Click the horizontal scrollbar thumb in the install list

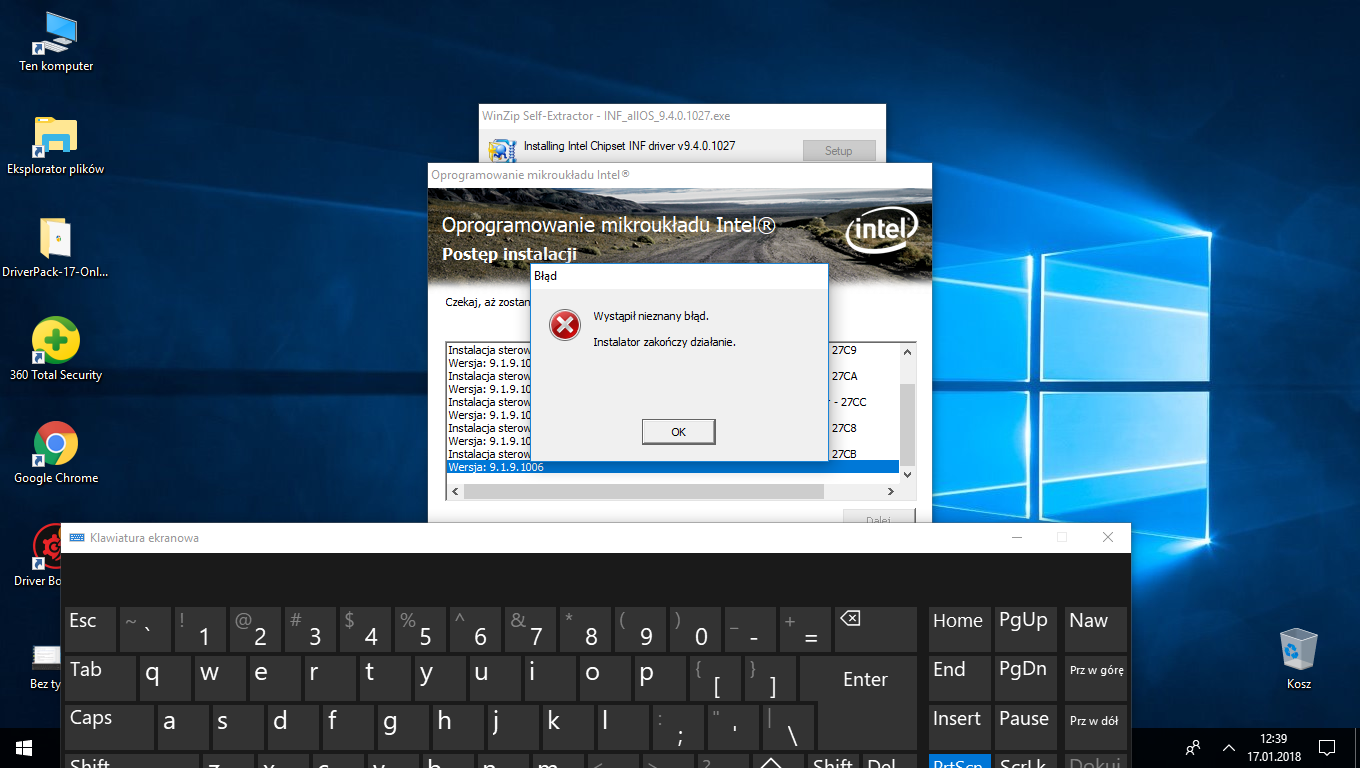(x=643, y=492)
